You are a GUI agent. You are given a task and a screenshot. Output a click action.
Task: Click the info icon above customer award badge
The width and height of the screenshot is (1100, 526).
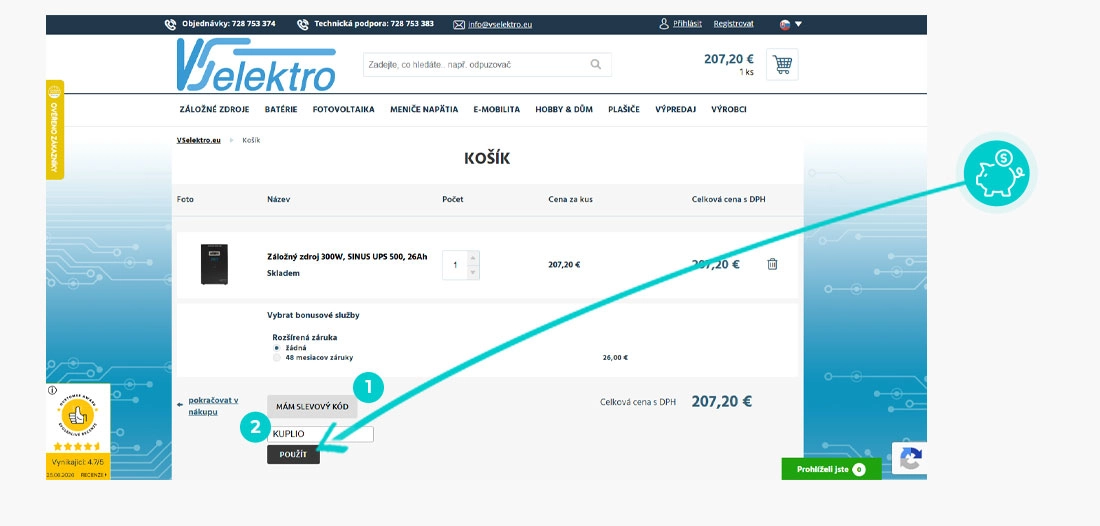click(53, 390)
